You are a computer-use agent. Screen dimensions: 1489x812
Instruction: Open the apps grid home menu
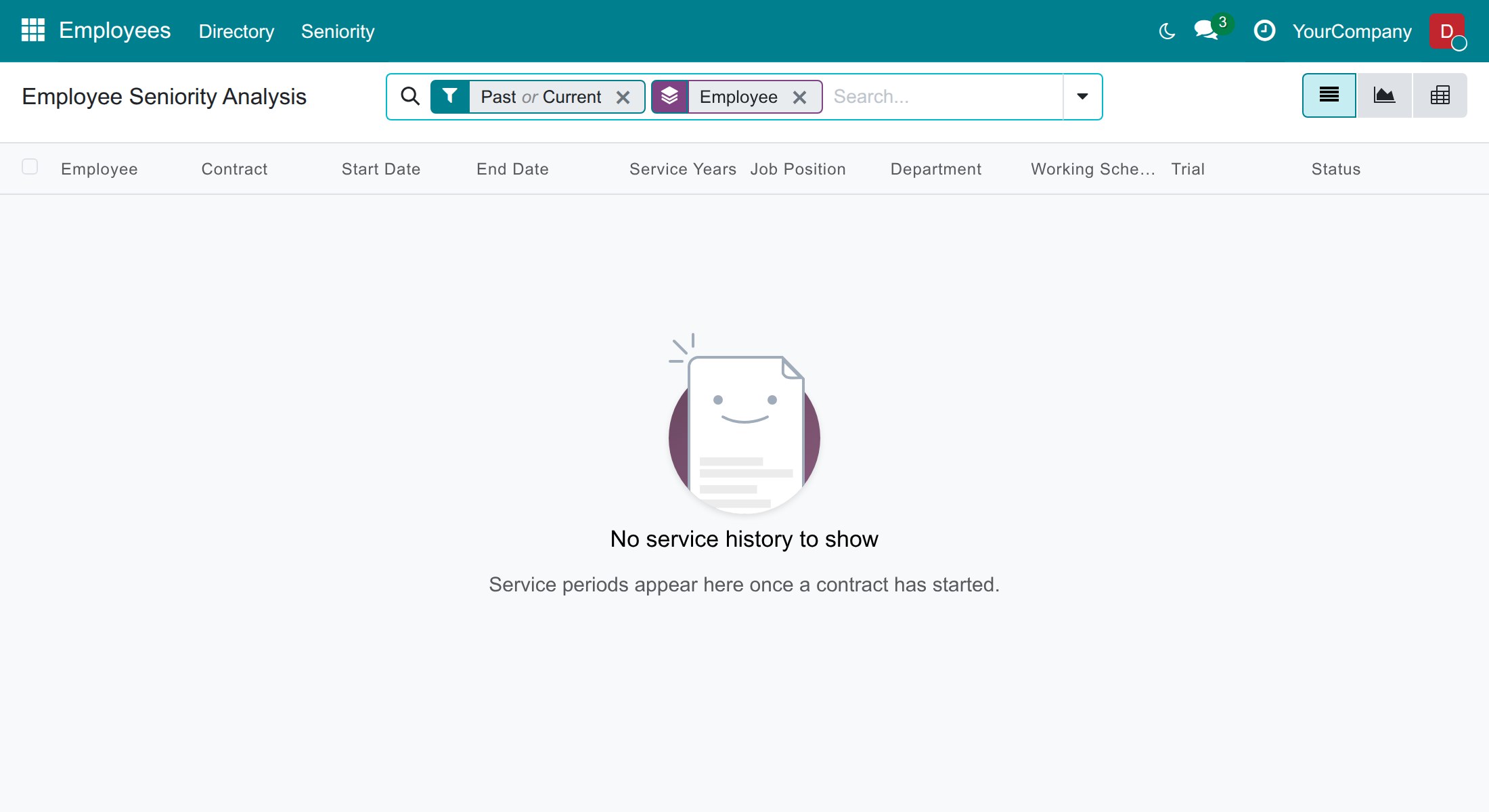click(x=32, y=30)
